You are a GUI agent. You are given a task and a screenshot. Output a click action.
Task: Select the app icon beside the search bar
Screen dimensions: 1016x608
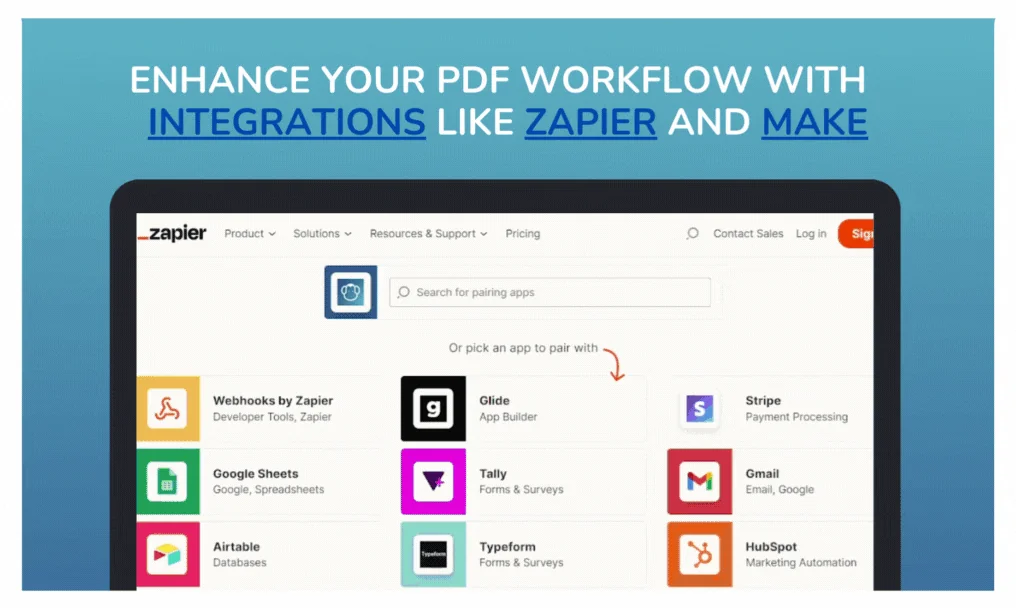(350, 292)
